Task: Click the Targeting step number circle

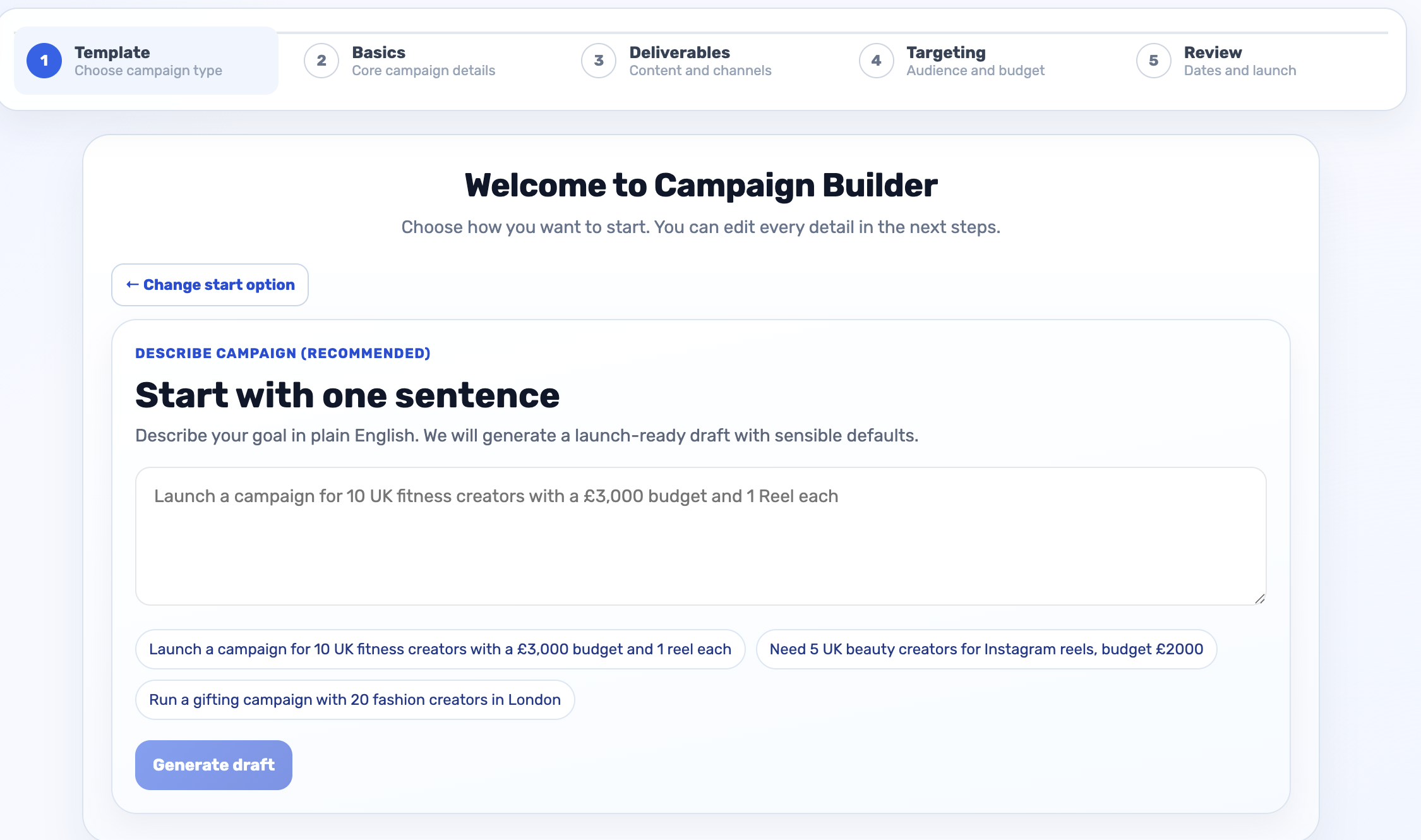Action: pos(876,61)
